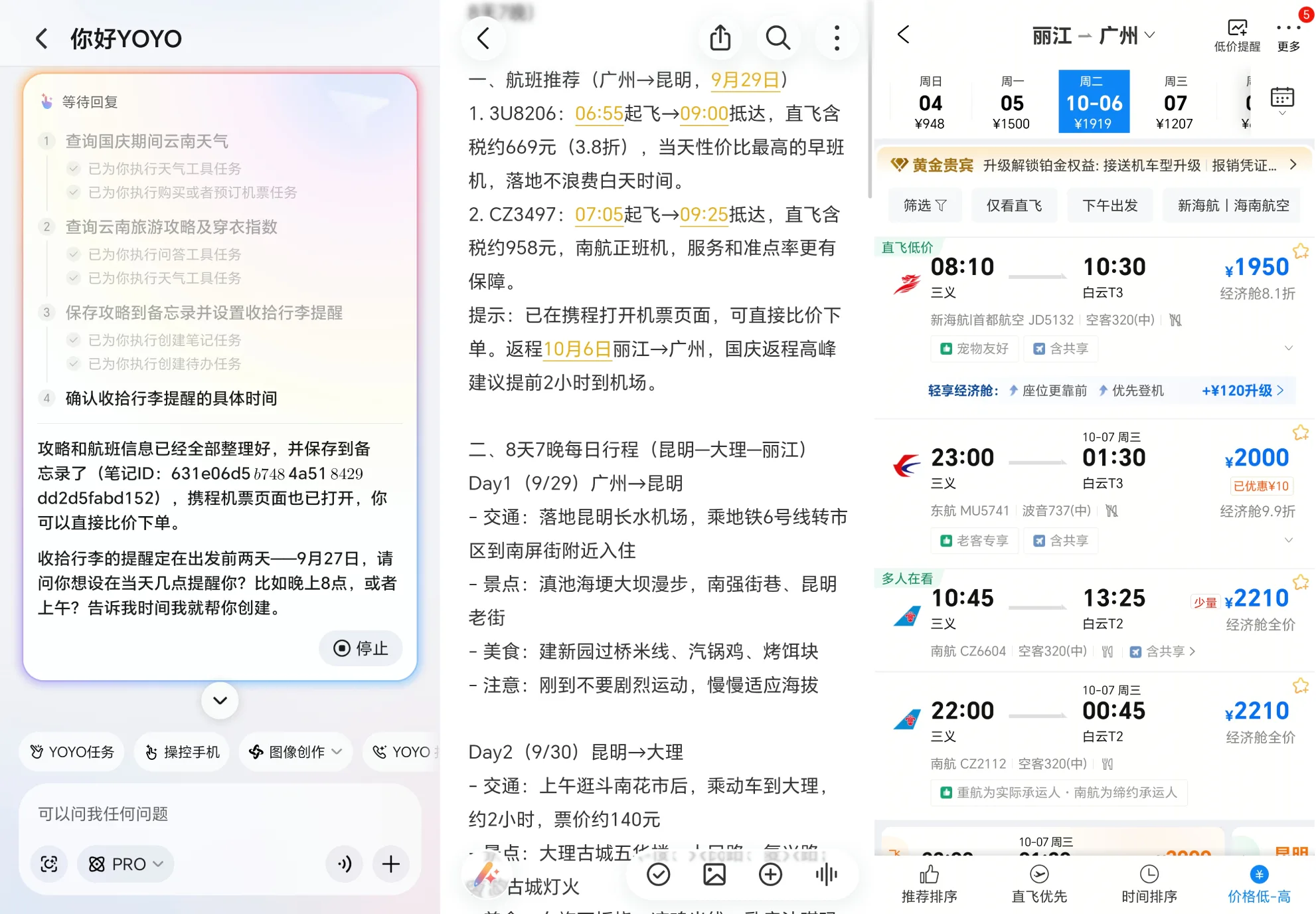Viewport: 1316px width, 914px height.
Task: Go back from the 你好YOYO chat
Action: (x=41, y=39)
